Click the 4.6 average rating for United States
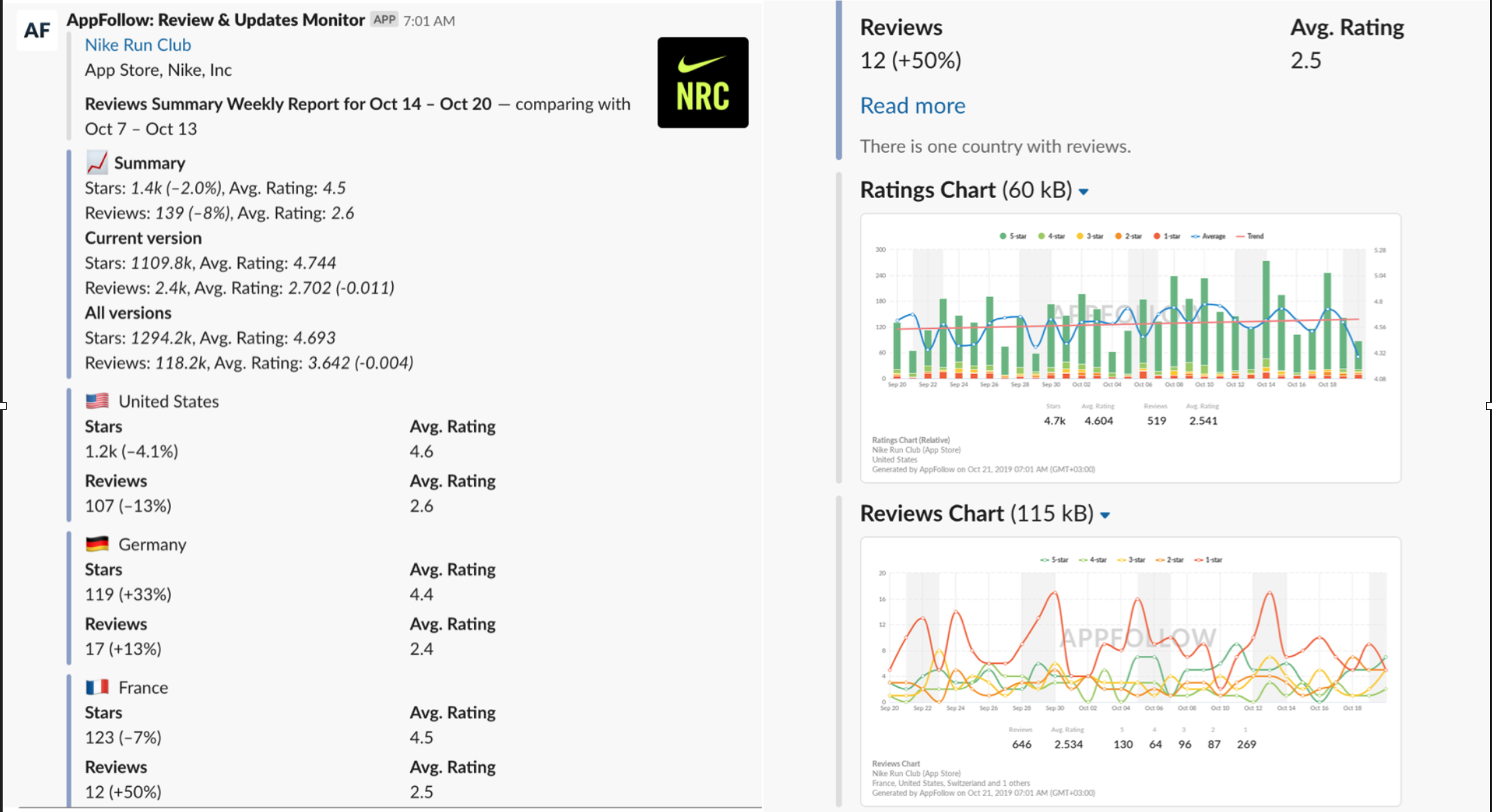 pyautogui.click(x=422, y=451)
